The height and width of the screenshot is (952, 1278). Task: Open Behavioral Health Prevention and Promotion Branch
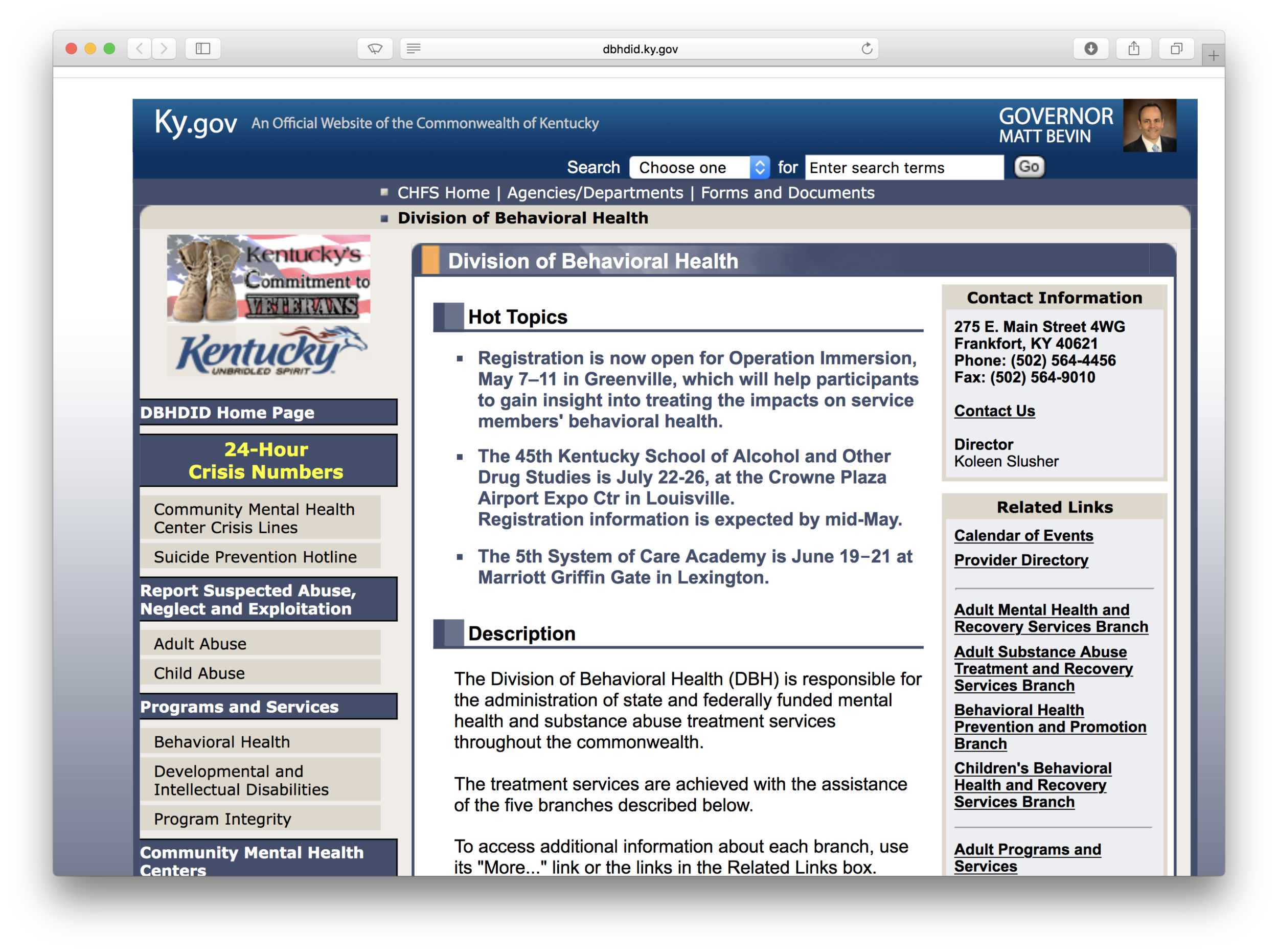click(x=1050, y=726)
